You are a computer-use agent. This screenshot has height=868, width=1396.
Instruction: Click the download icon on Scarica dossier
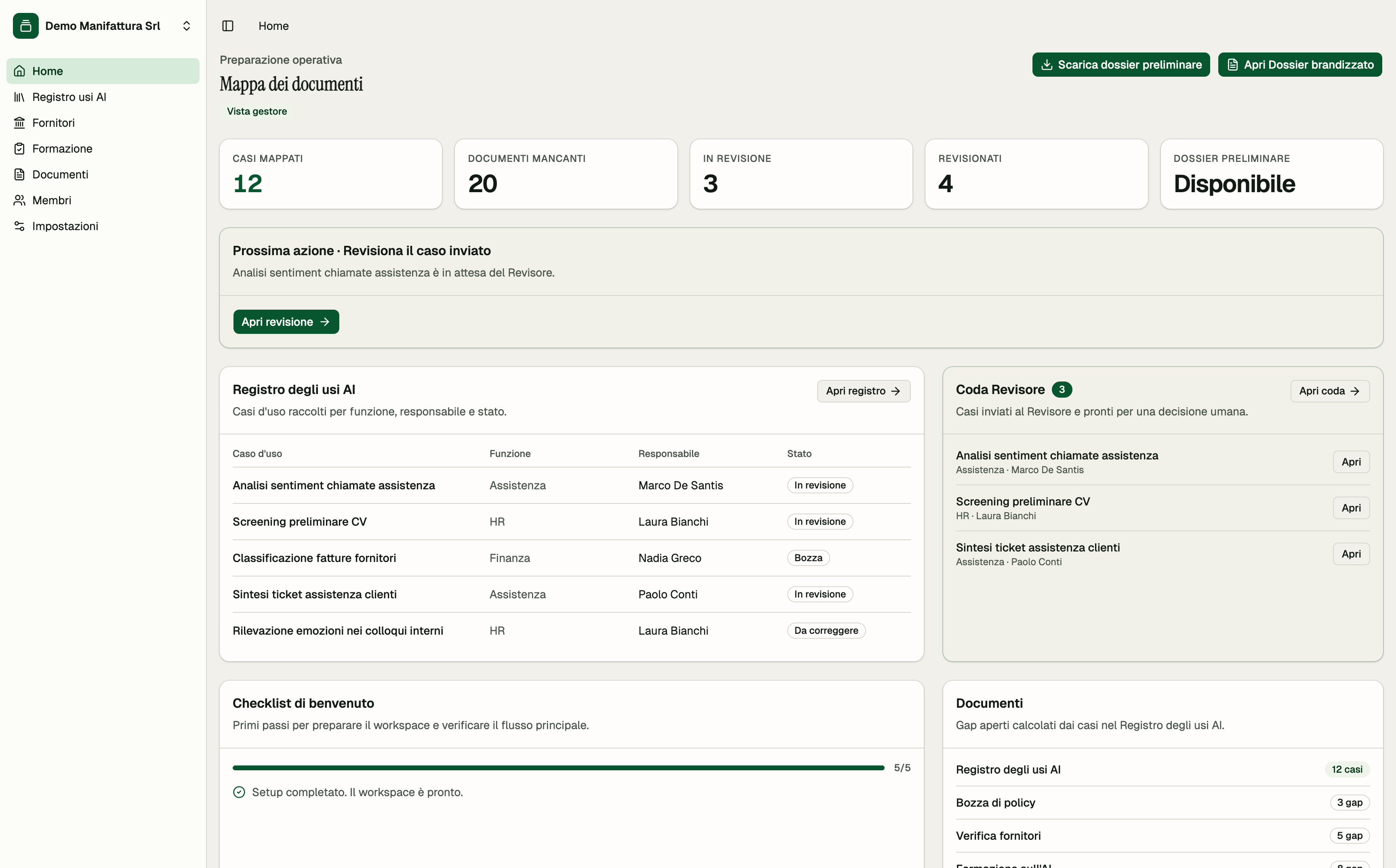tap(1047, 65)
